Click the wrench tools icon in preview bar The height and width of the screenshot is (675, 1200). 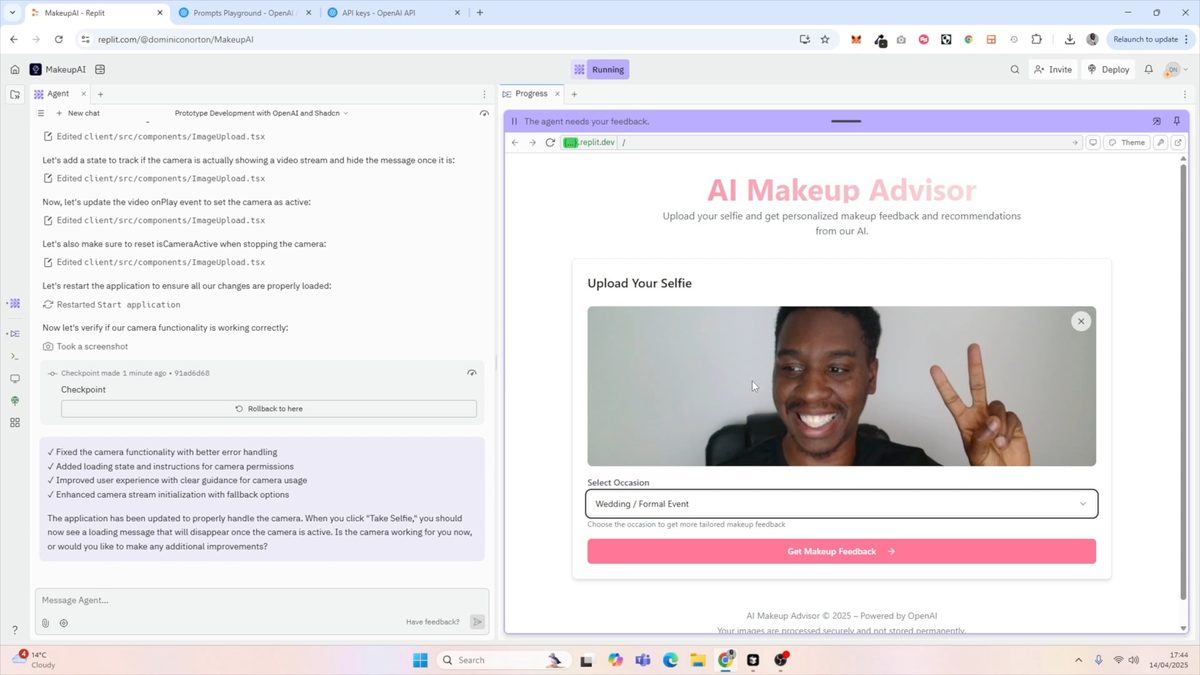[x=1161, y=142]
